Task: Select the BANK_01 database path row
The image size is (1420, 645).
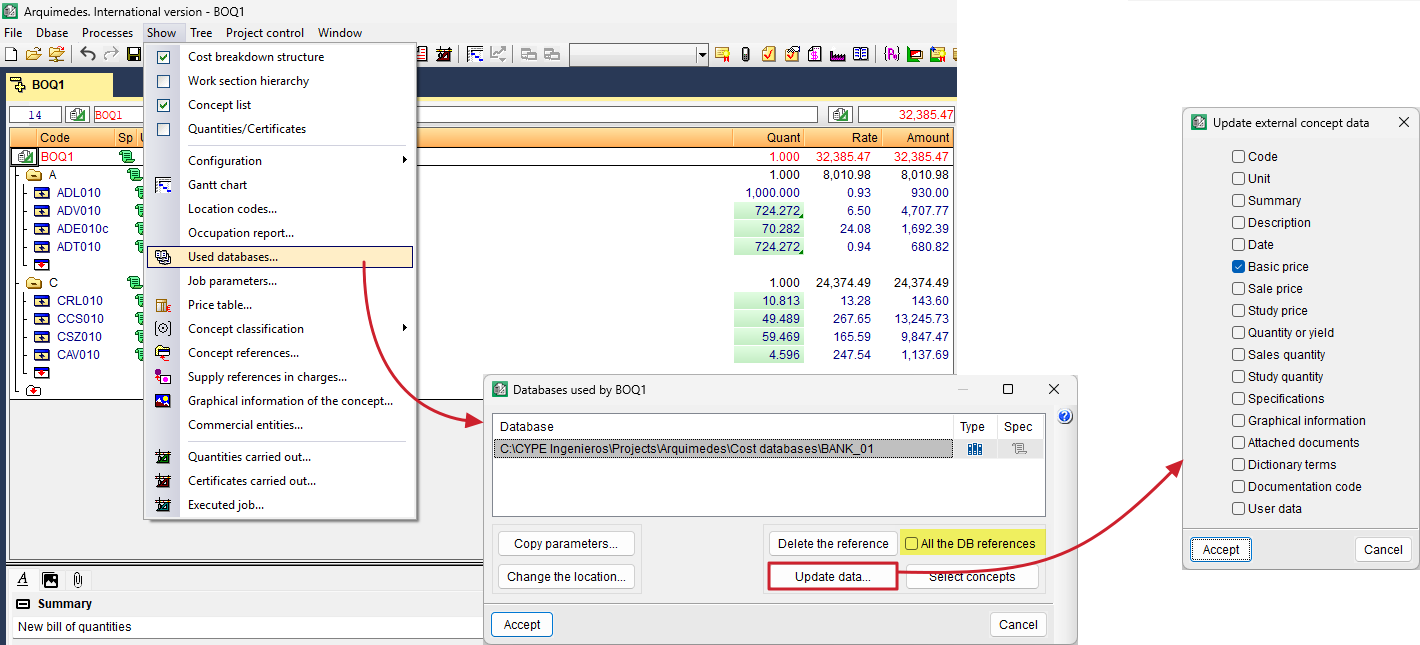Action: point(723,449)
